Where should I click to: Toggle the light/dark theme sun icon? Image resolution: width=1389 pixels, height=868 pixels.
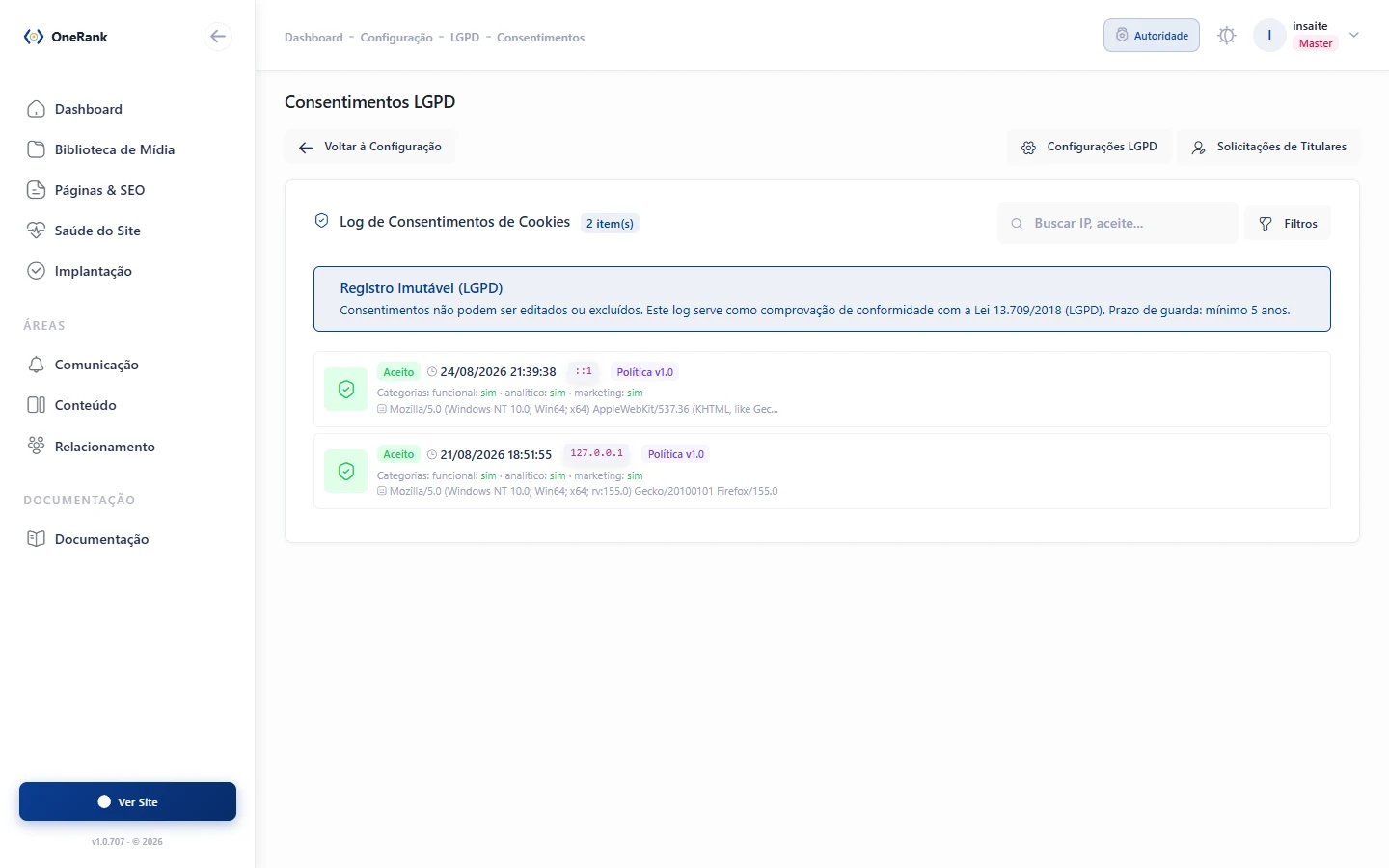tap(1227, 36)
